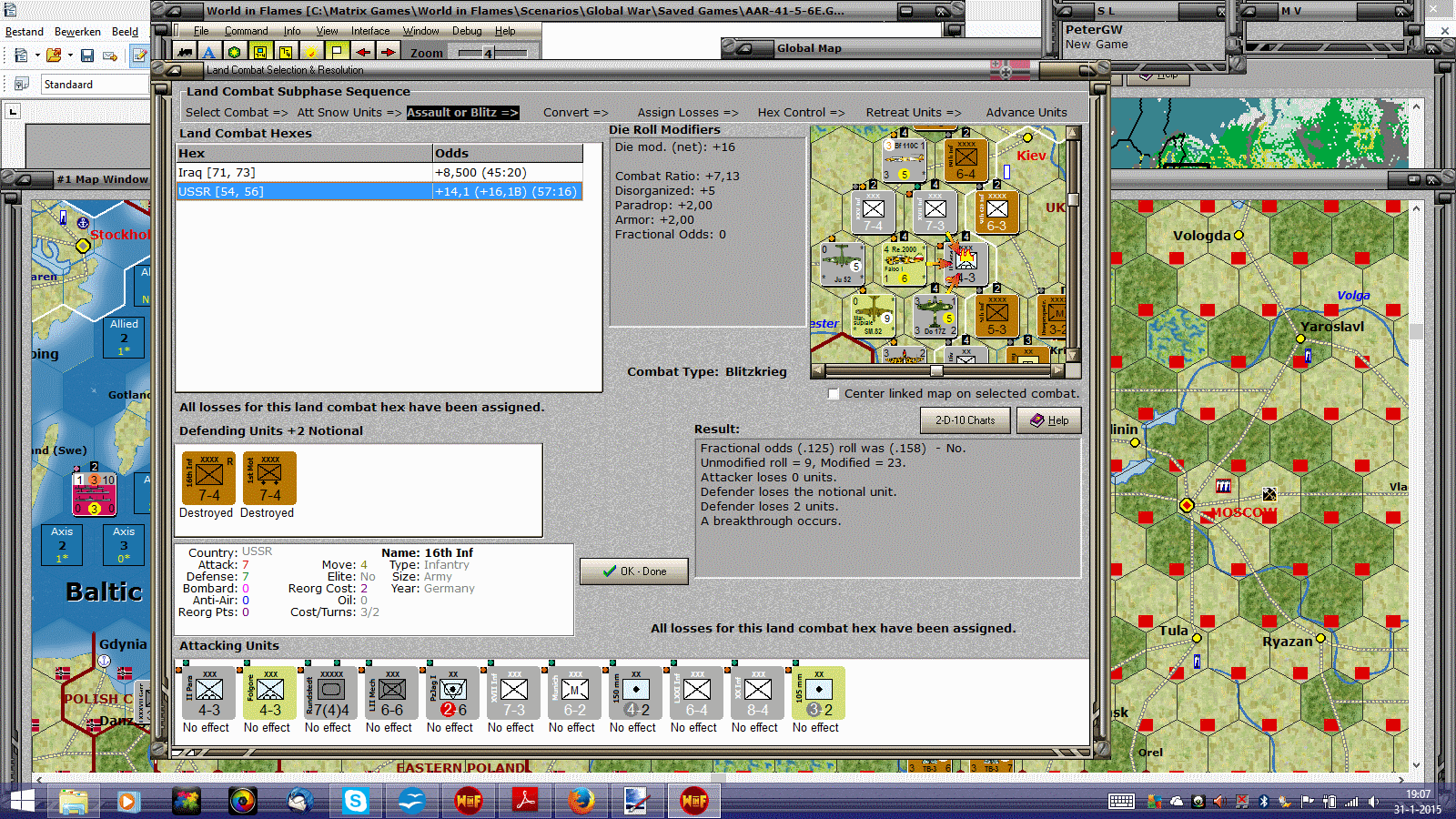Image resolution: width=1456 pixels, height=819 pixels.
Task: Click the 'Combat Type: Blitzkrieg' label
Action: point(707,371)
